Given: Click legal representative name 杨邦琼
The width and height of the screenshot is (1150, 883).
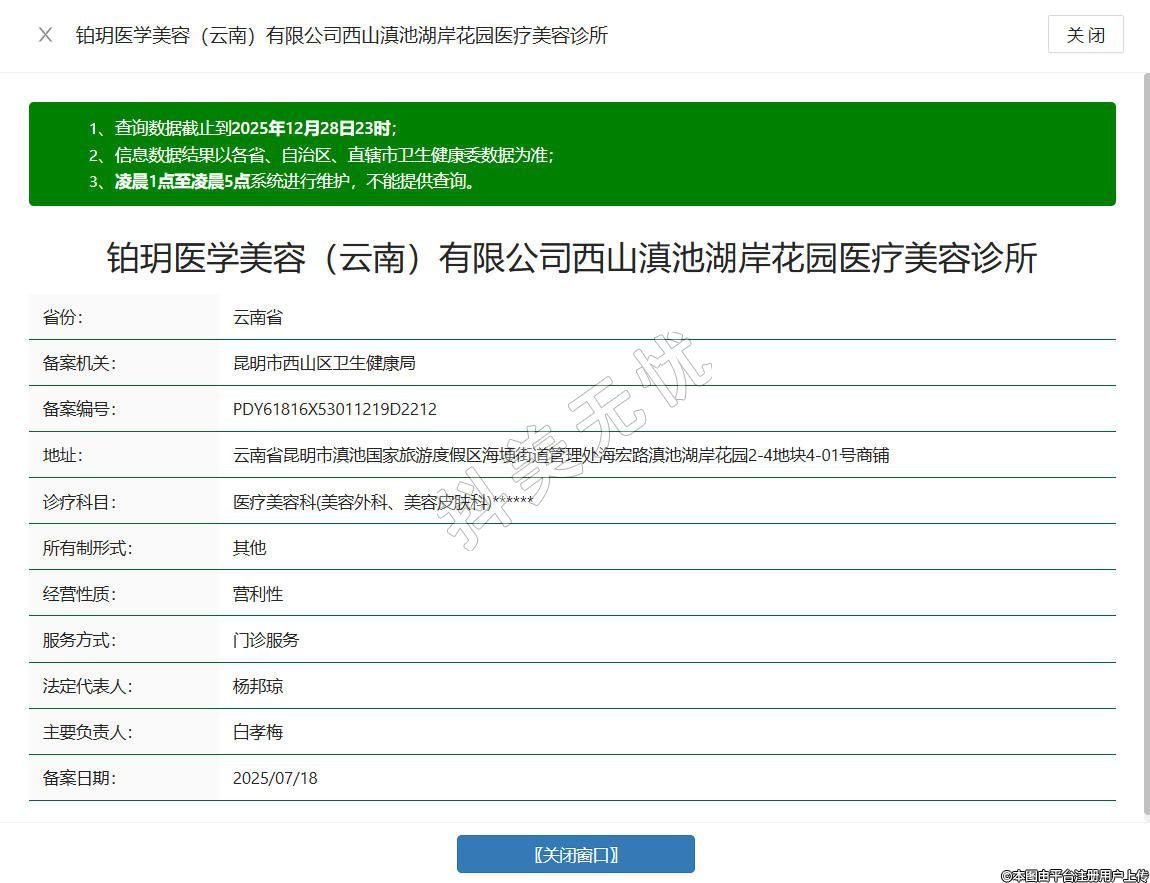Looking at the screenshot, I should 258,686.
